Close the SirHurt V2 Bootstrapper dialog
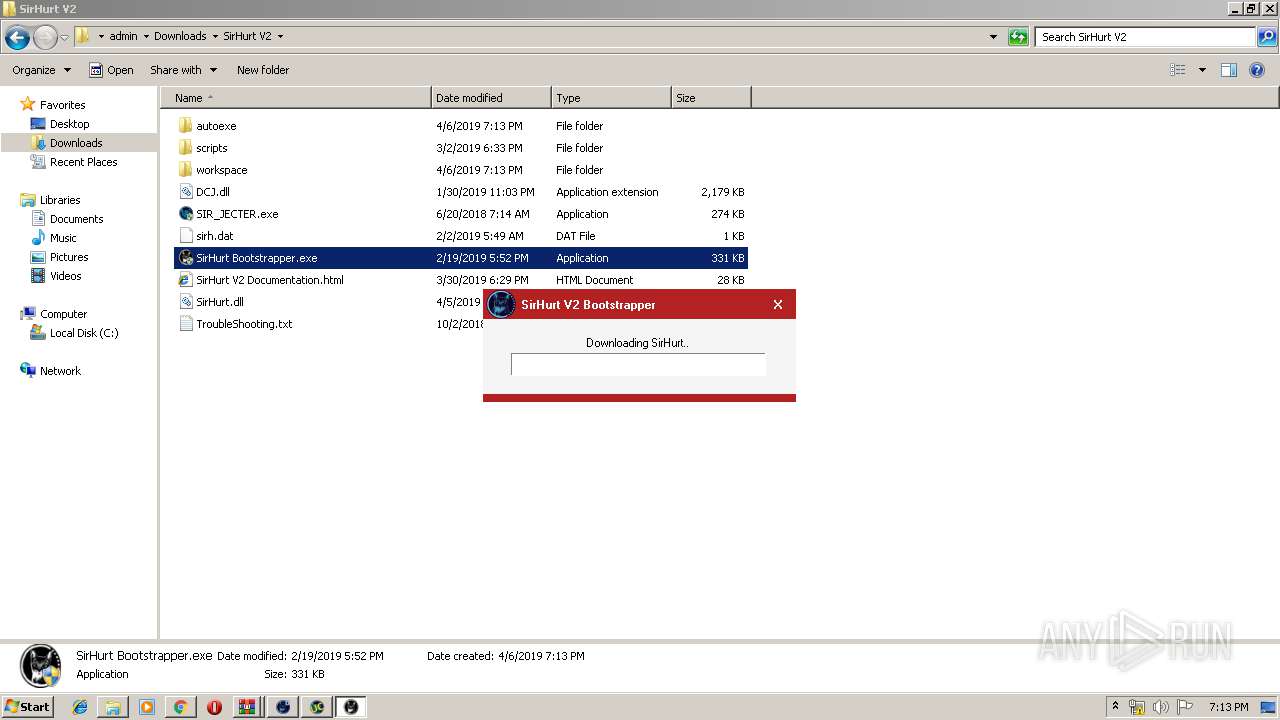This screenshot has width=1280, height=720. point(778,305)
